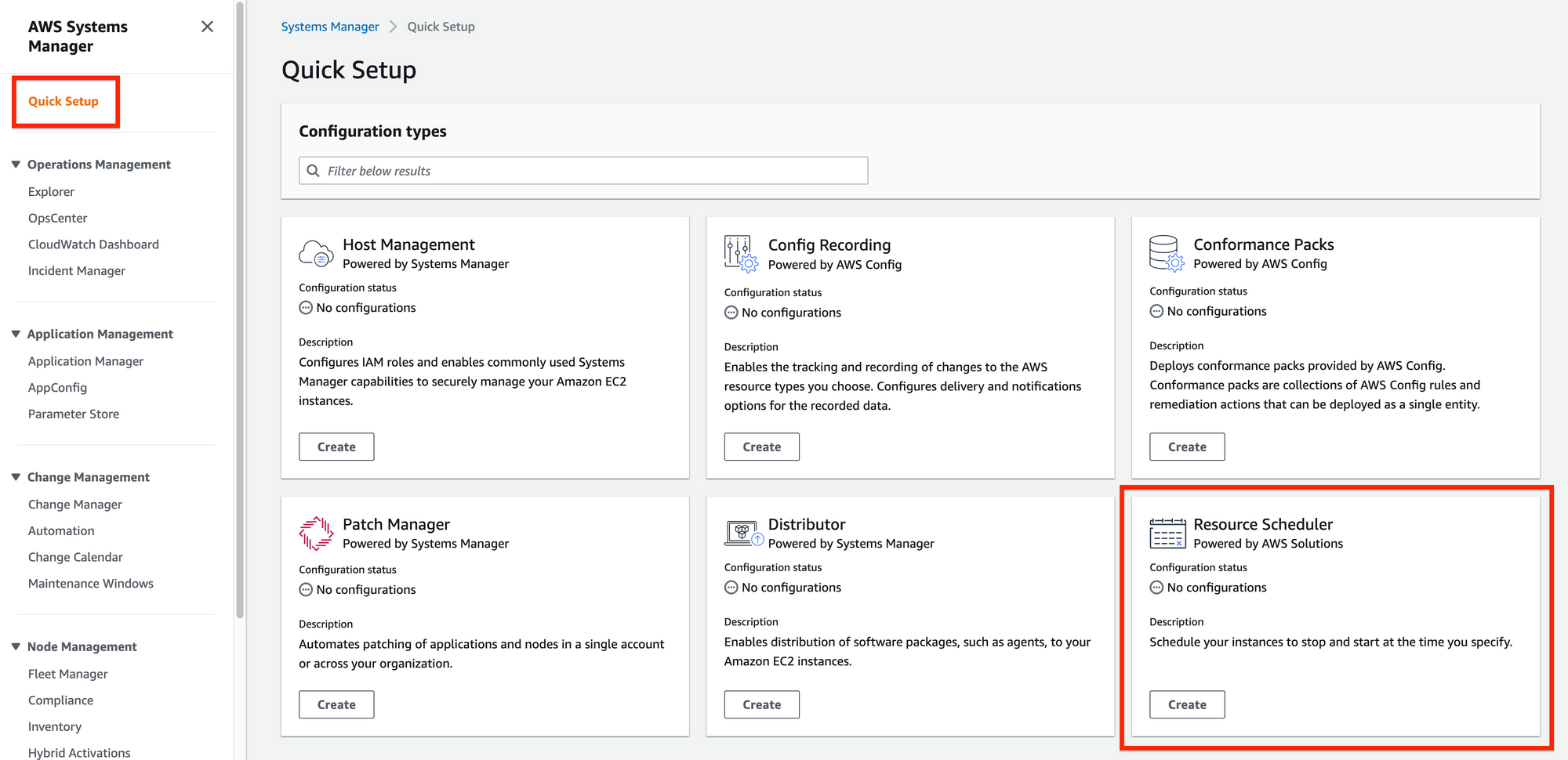Click the Config Recording card title
This screenshot has width=1568, height=760.
(829, 245)
